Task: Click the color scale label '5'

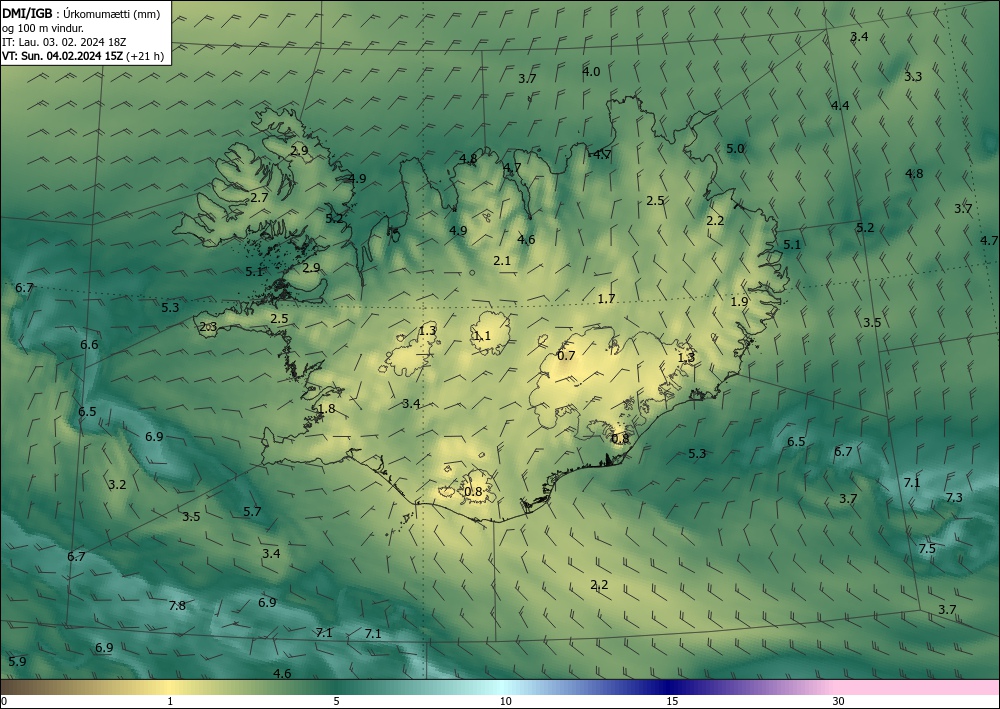Action: [x=336, y=701]
